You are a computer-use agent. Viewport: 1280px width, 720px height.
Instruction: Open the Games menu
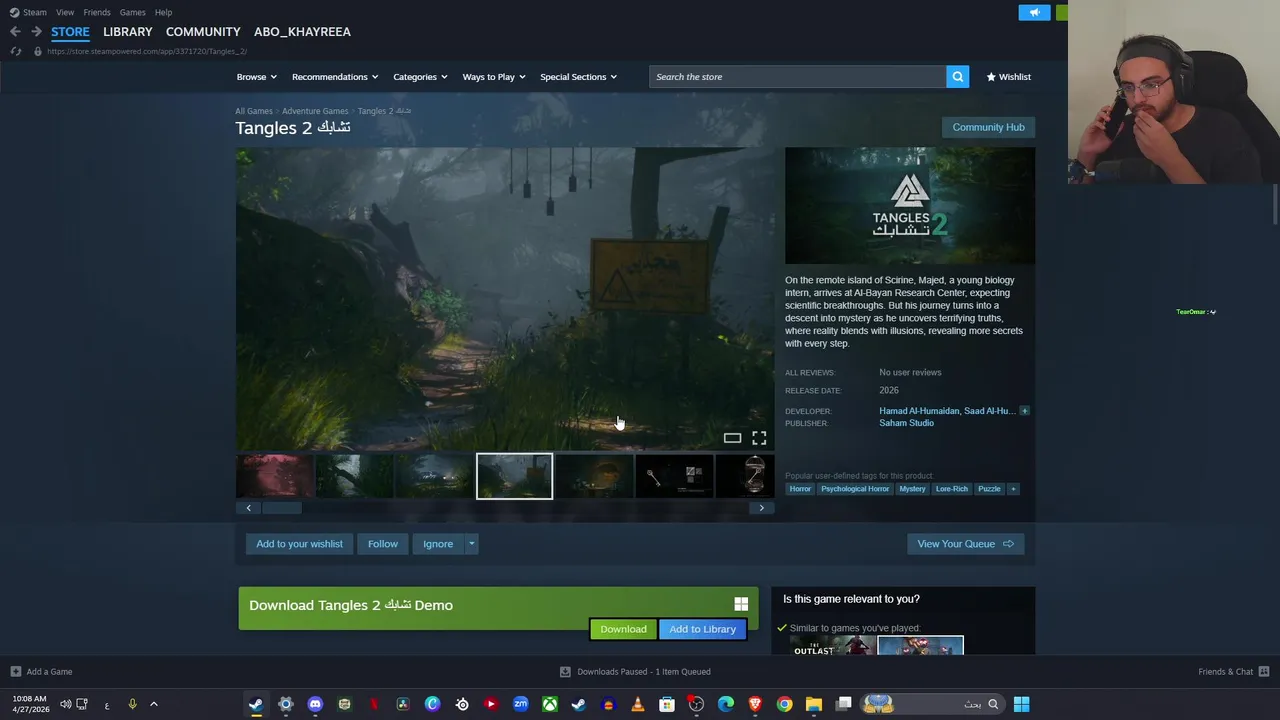[x=132, y=12]
